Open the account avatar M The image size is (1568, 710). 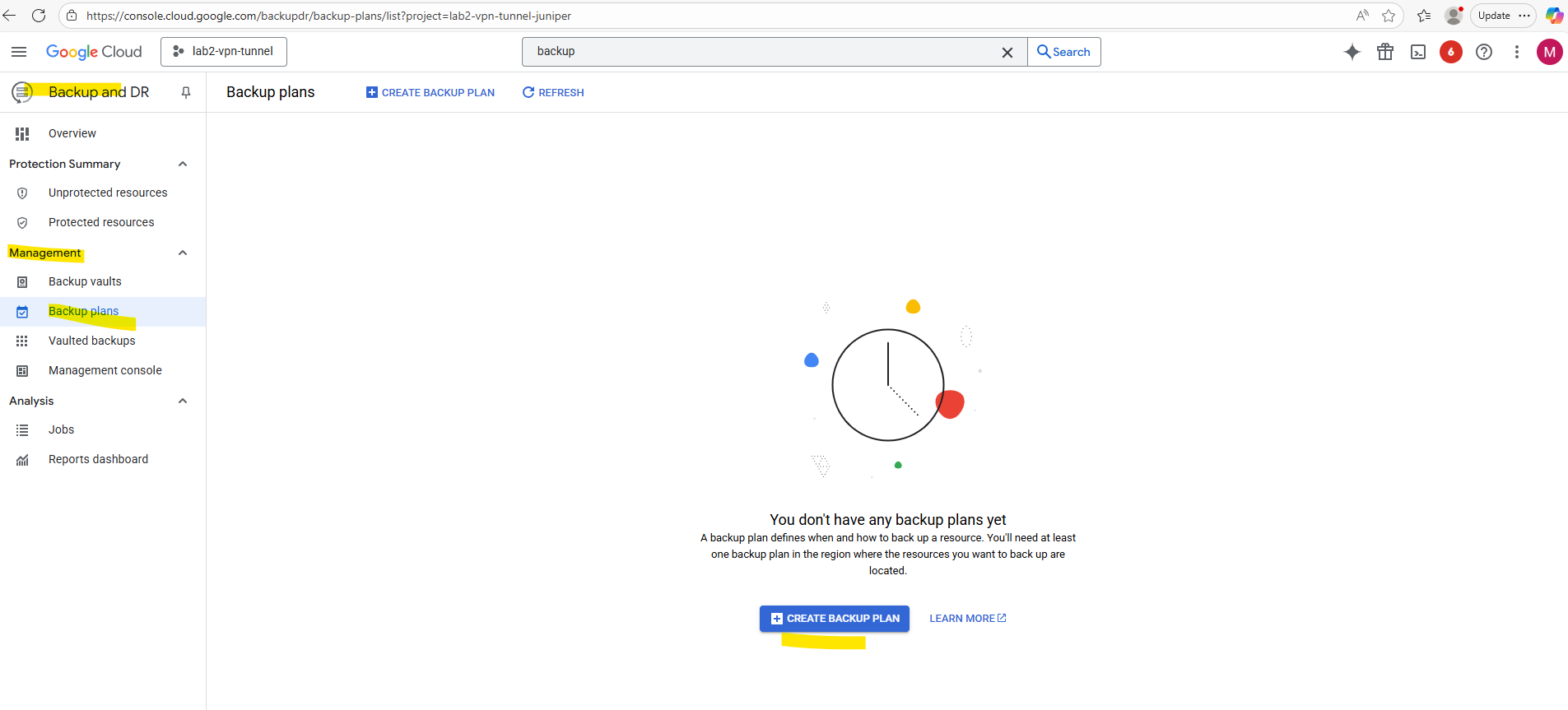point(1549,52)
